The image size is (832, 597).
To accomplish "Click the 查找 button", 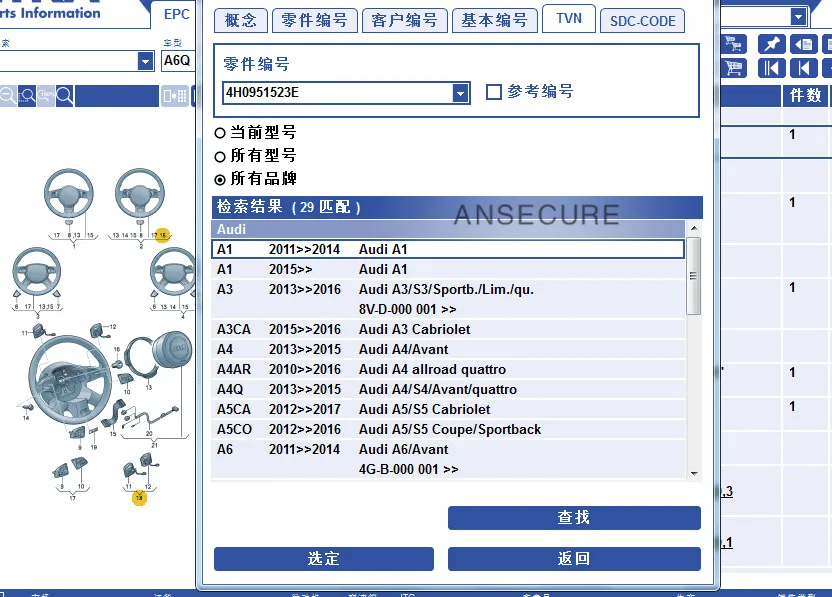I will pos(574,517).
